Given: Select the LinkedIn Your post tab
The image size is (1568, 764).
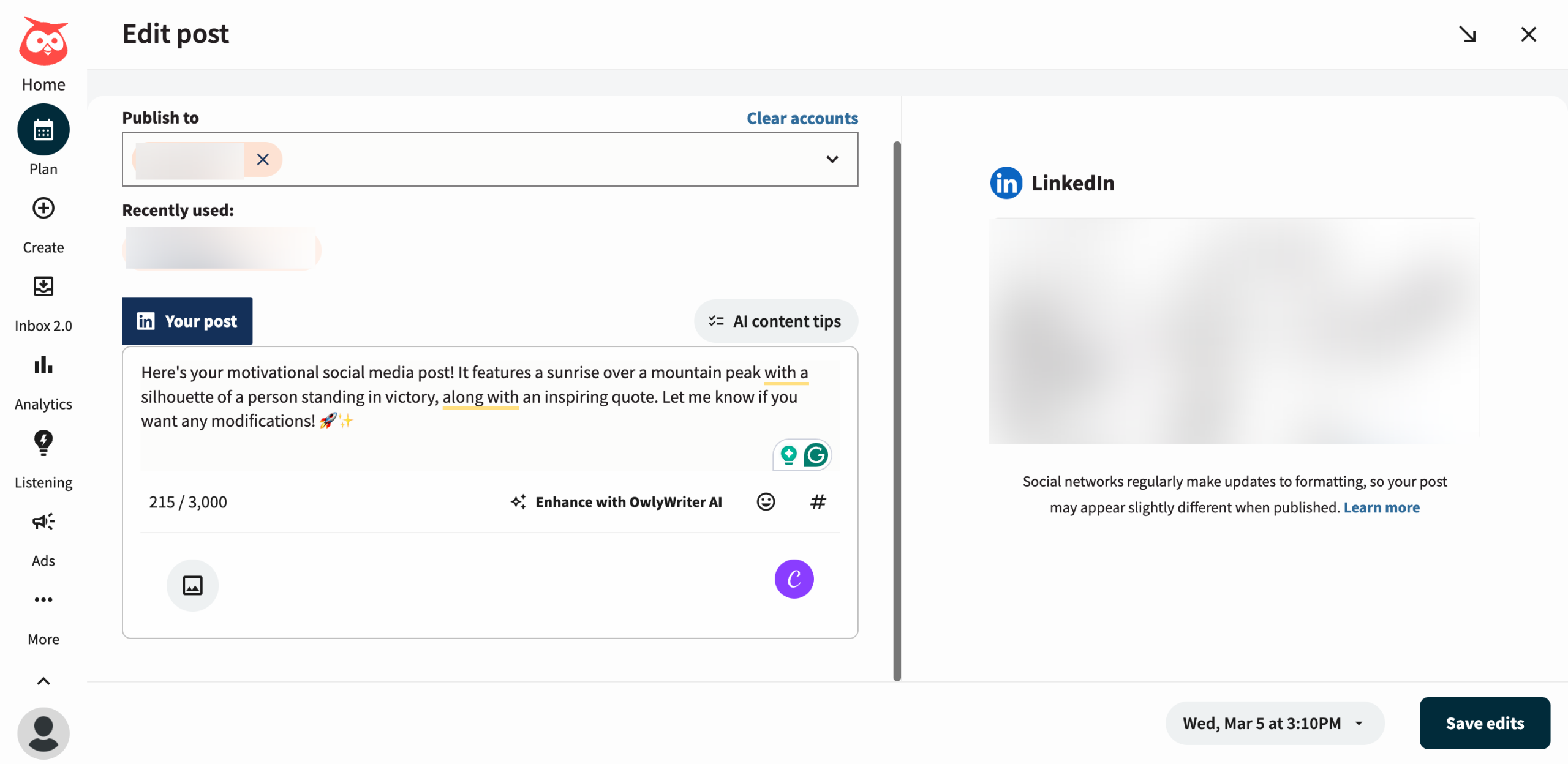Looking at the screenshot, I should point(187,321).
